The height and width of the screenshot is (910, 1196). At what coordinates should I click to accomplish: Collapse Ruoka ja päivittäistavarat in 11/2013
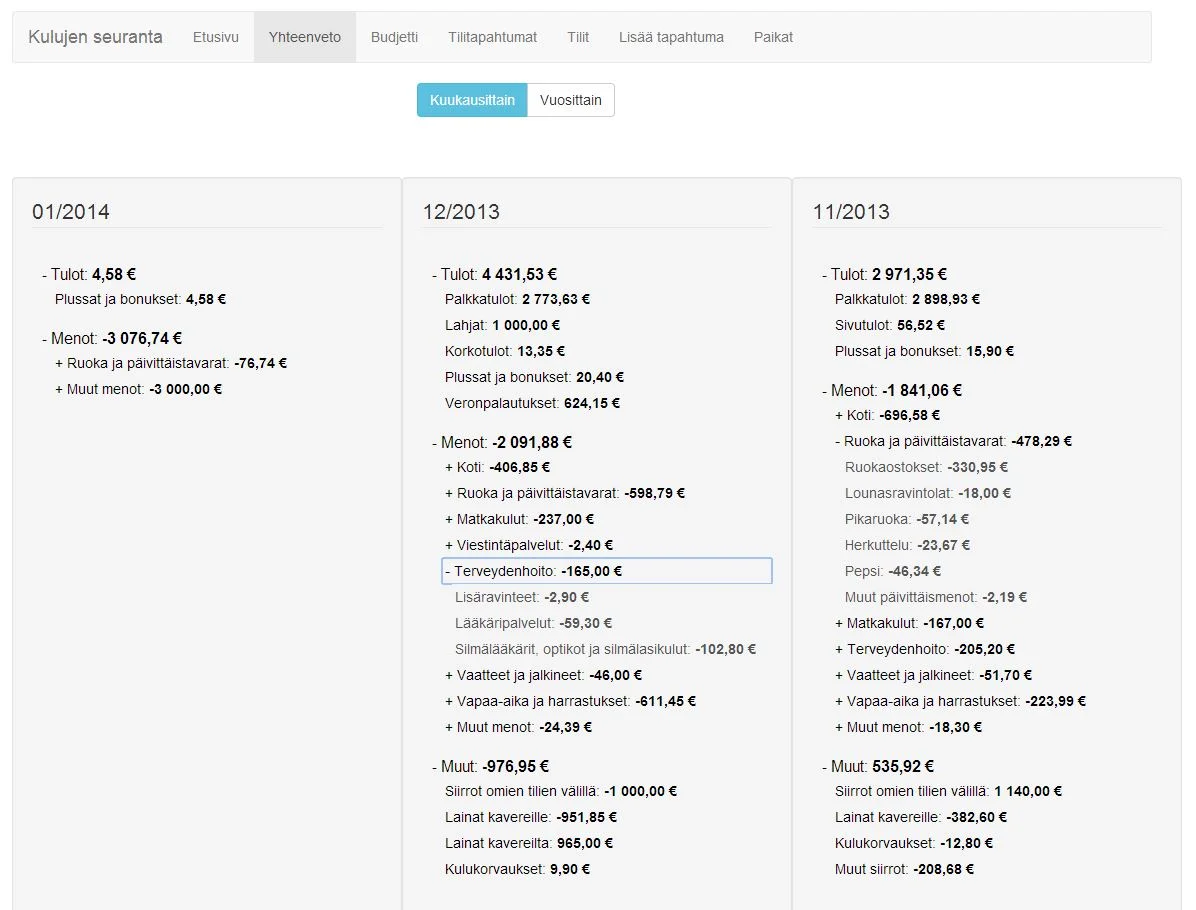click(x=920, y=441)
